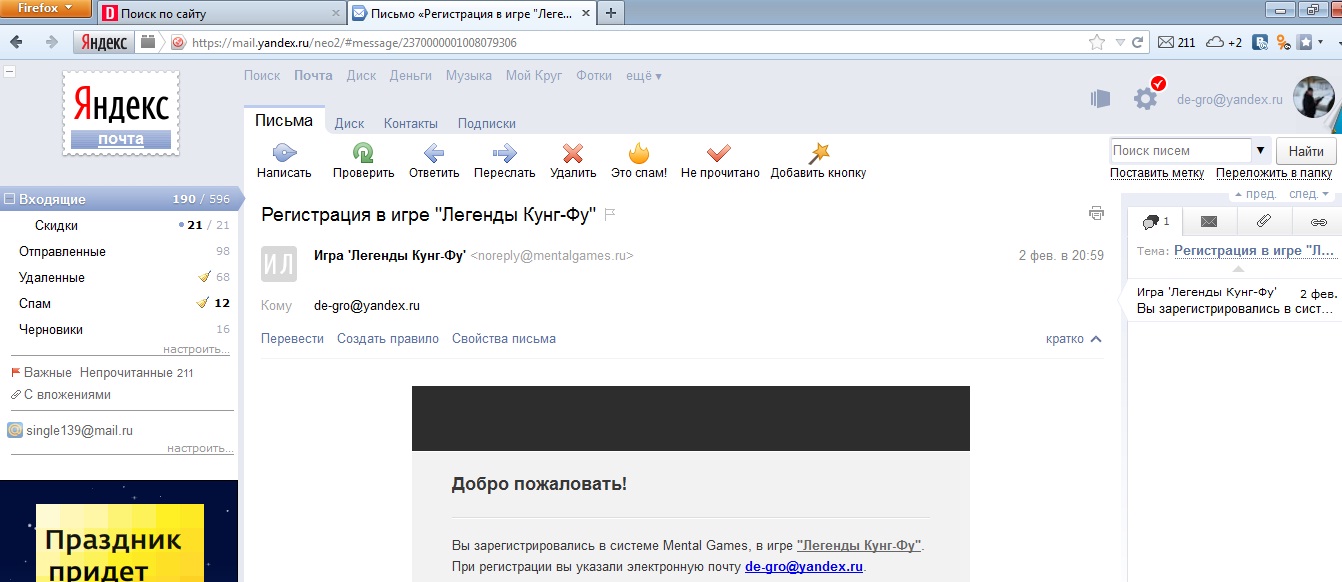Switch to the Контакты tab
1342x582 pixels.
click(x=411, y=124)
